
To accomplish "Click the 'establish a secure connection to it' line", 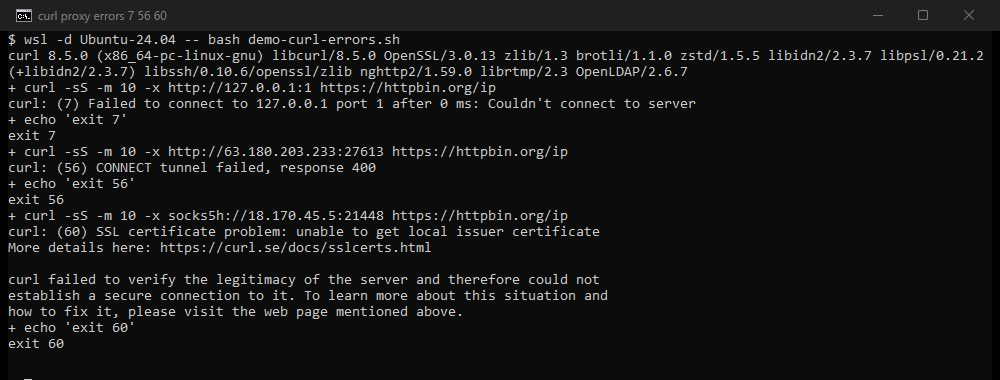I will [308, 295].
